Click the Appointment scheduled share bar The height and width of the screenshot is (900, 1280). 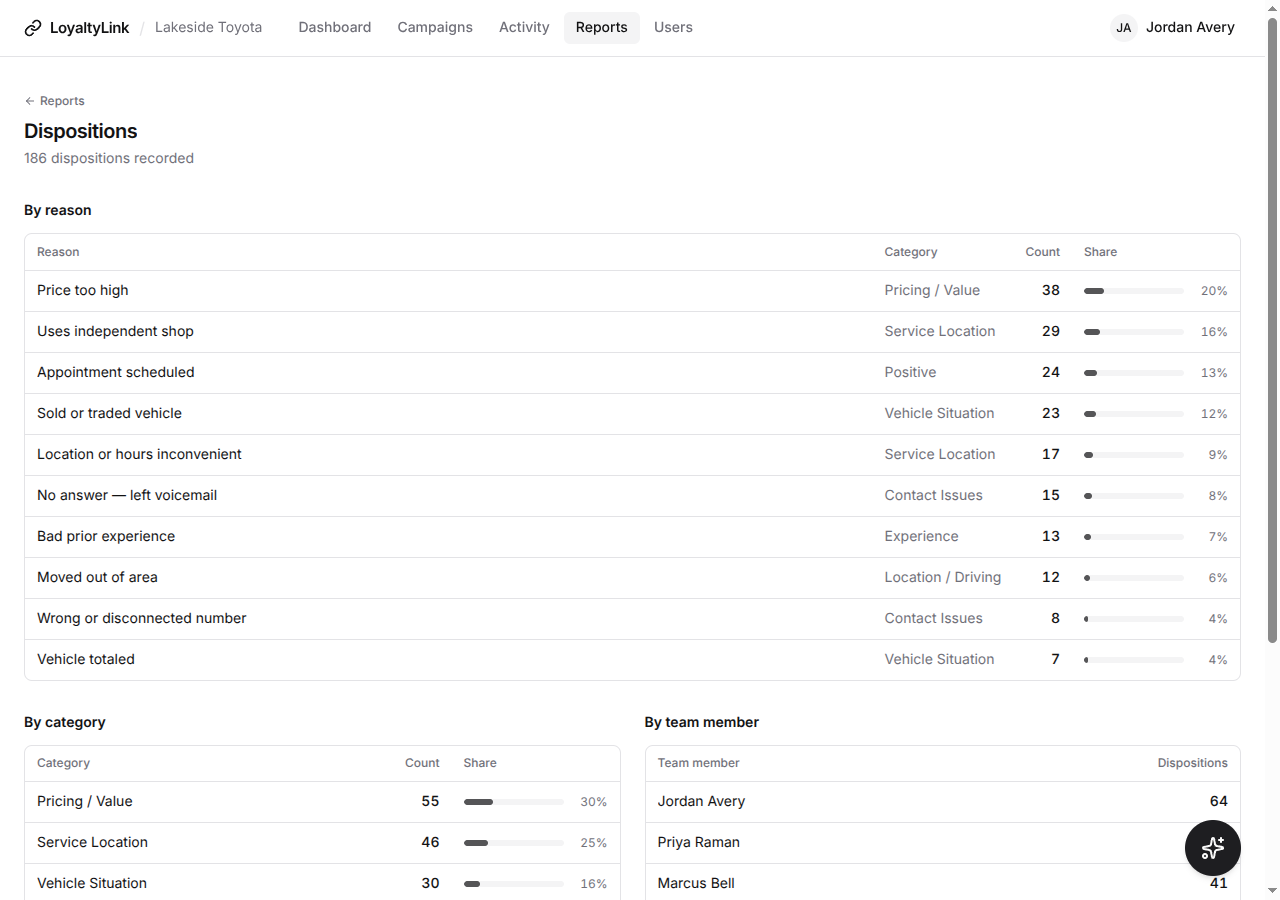click(1134, 373)
